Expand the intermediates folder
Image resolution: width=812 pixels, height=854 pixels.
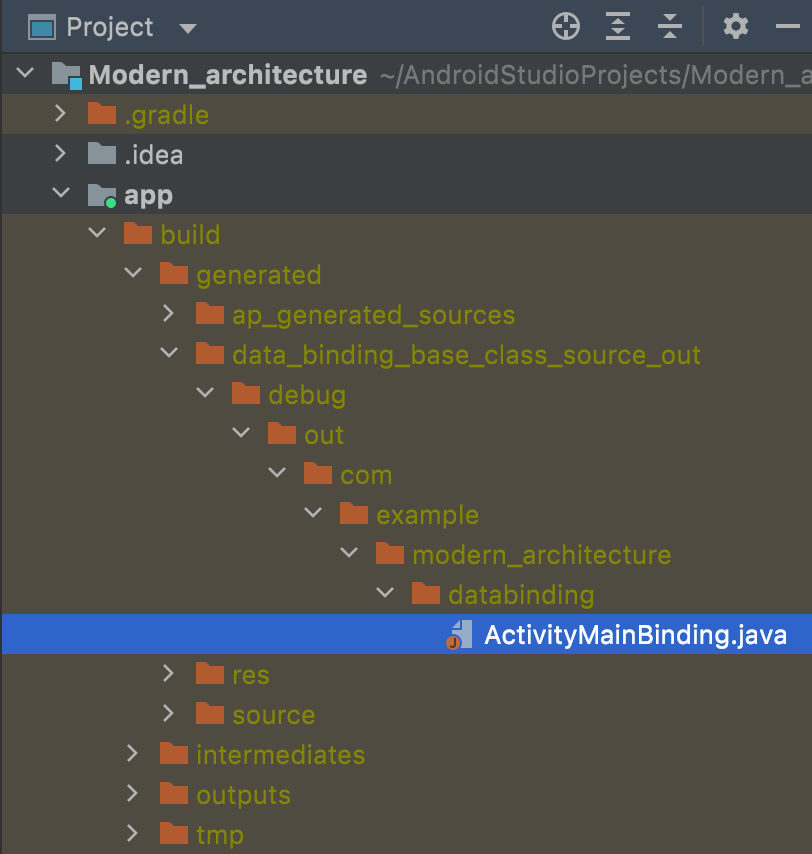132,753
